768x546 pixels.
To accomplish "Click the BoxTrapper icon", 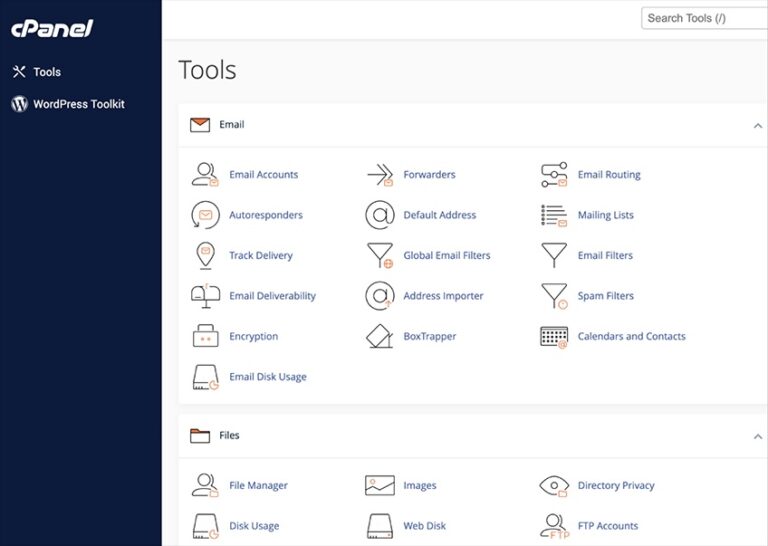I will click(380, 337).
